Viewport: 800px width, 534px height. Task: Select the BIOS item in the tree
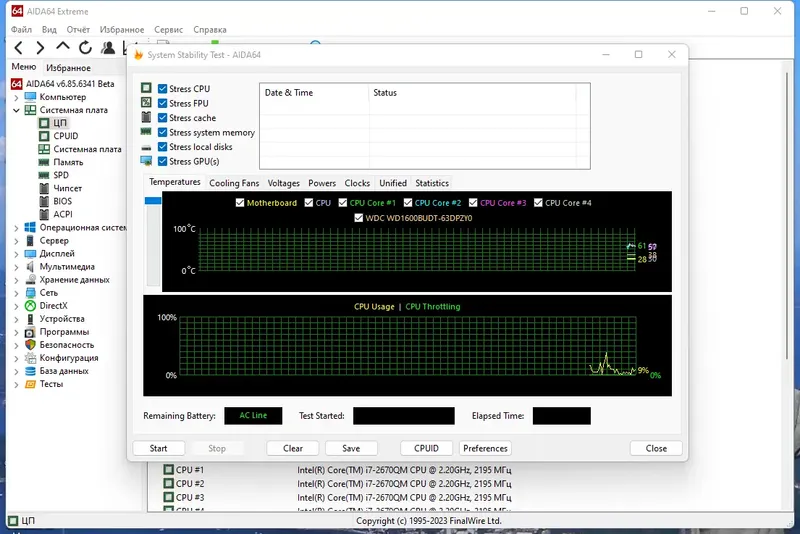tap(62, 201)
